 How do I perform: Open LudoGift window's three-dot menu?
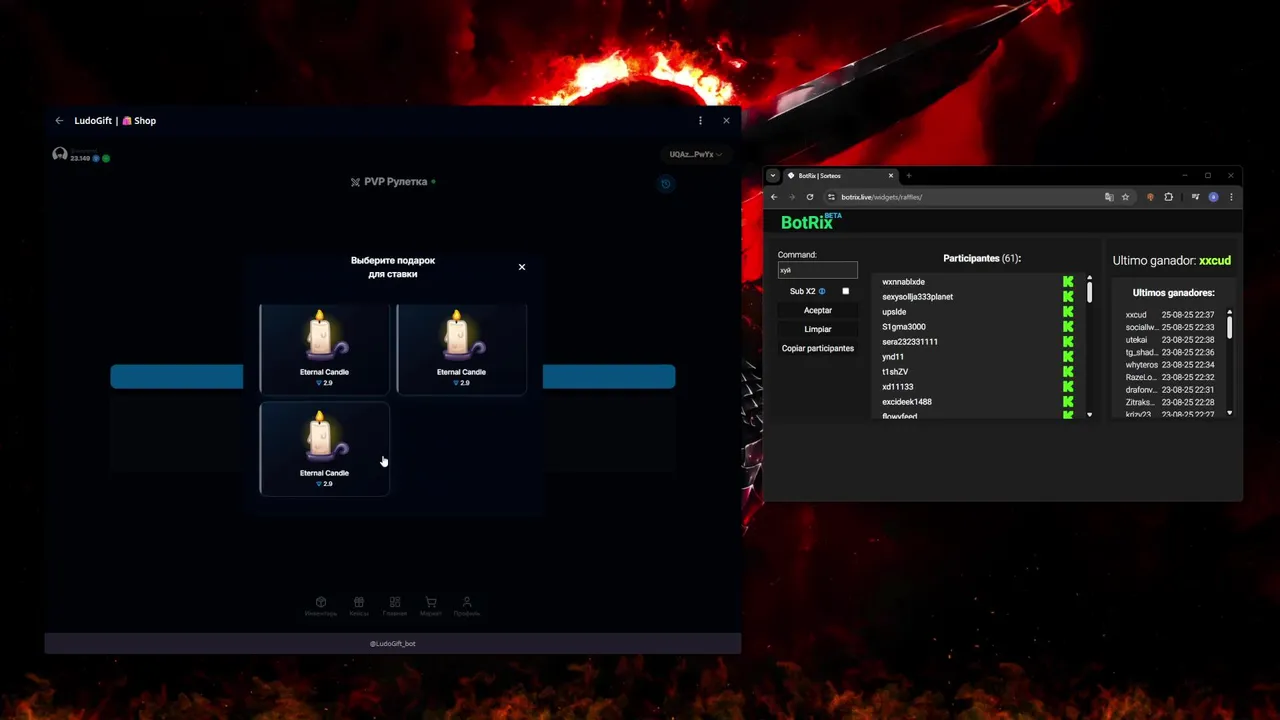pyautogui.click(x=700, y=121)
